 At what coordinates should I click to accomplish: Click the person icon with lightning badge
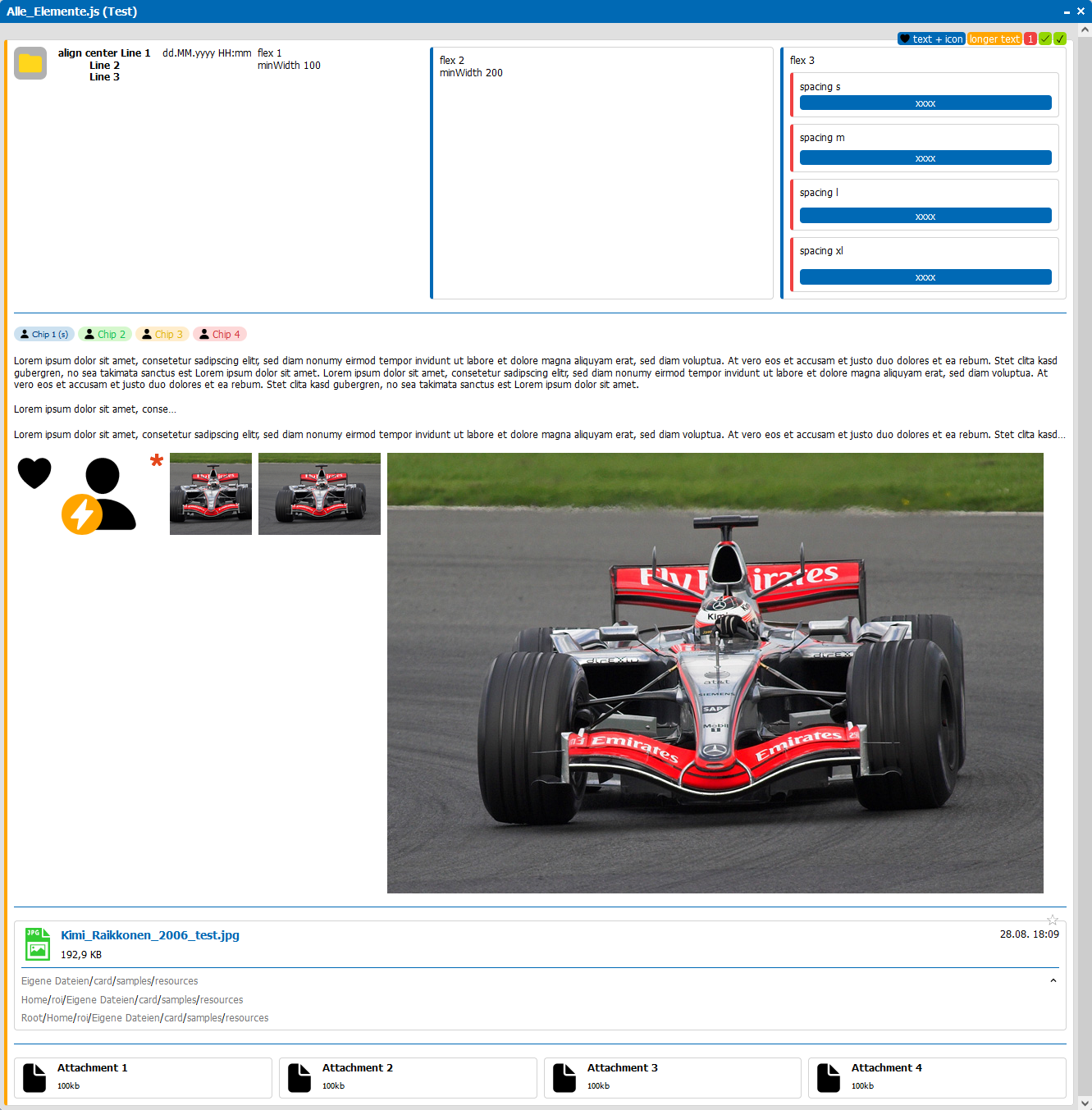point(99,496)
